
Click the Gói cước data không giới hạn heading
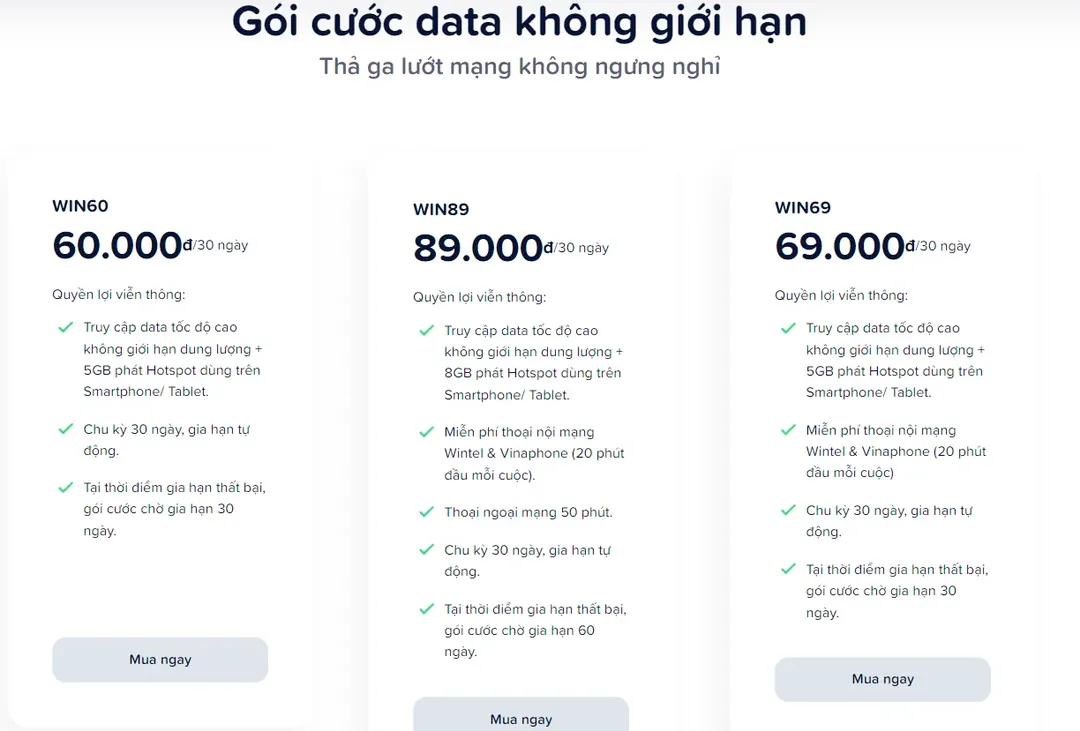[x=519, y=22]
